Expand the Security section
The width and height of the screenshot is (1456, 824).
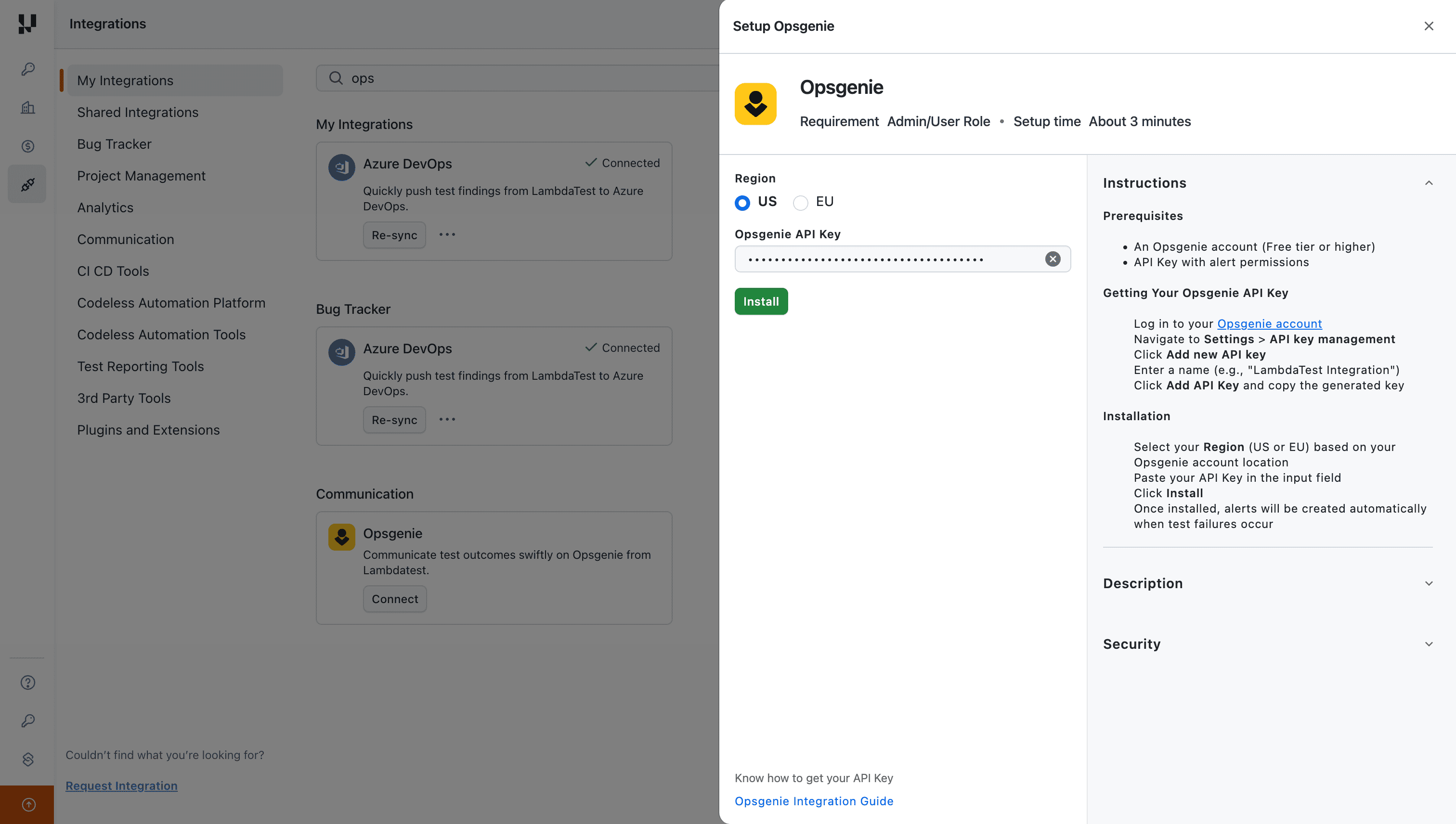coord(1428,644)
